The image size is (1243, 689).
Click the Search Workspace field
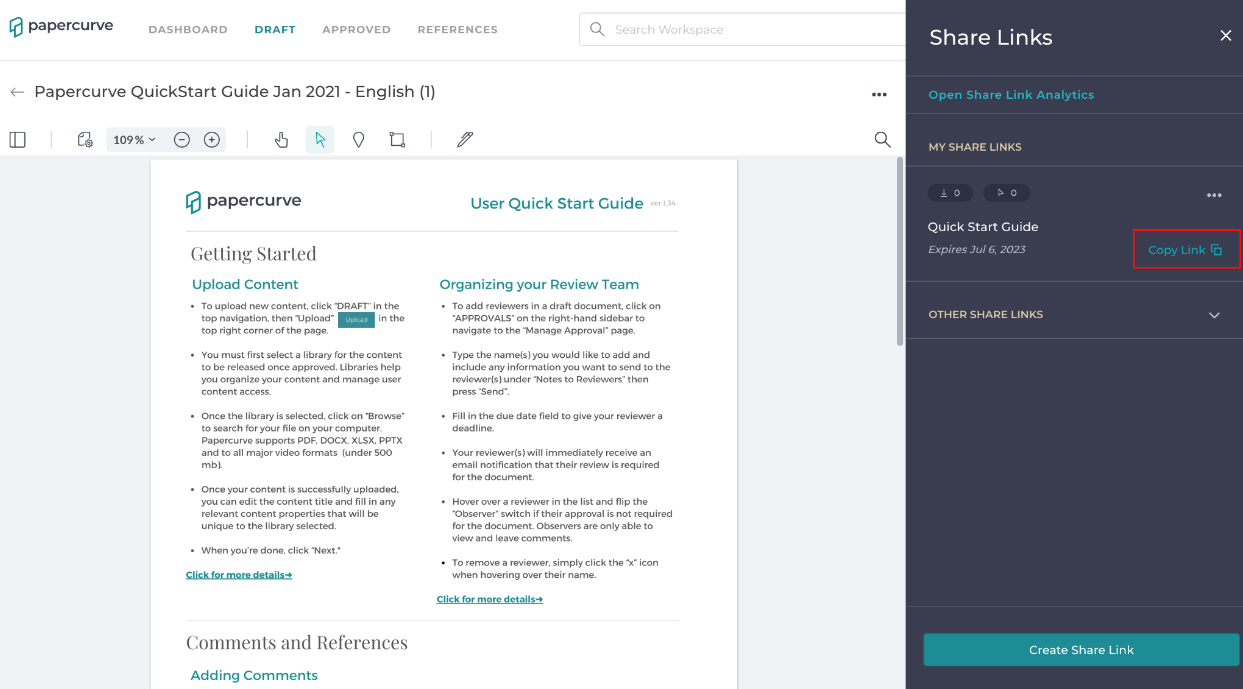pyautogui.click(x=742, y=29)
